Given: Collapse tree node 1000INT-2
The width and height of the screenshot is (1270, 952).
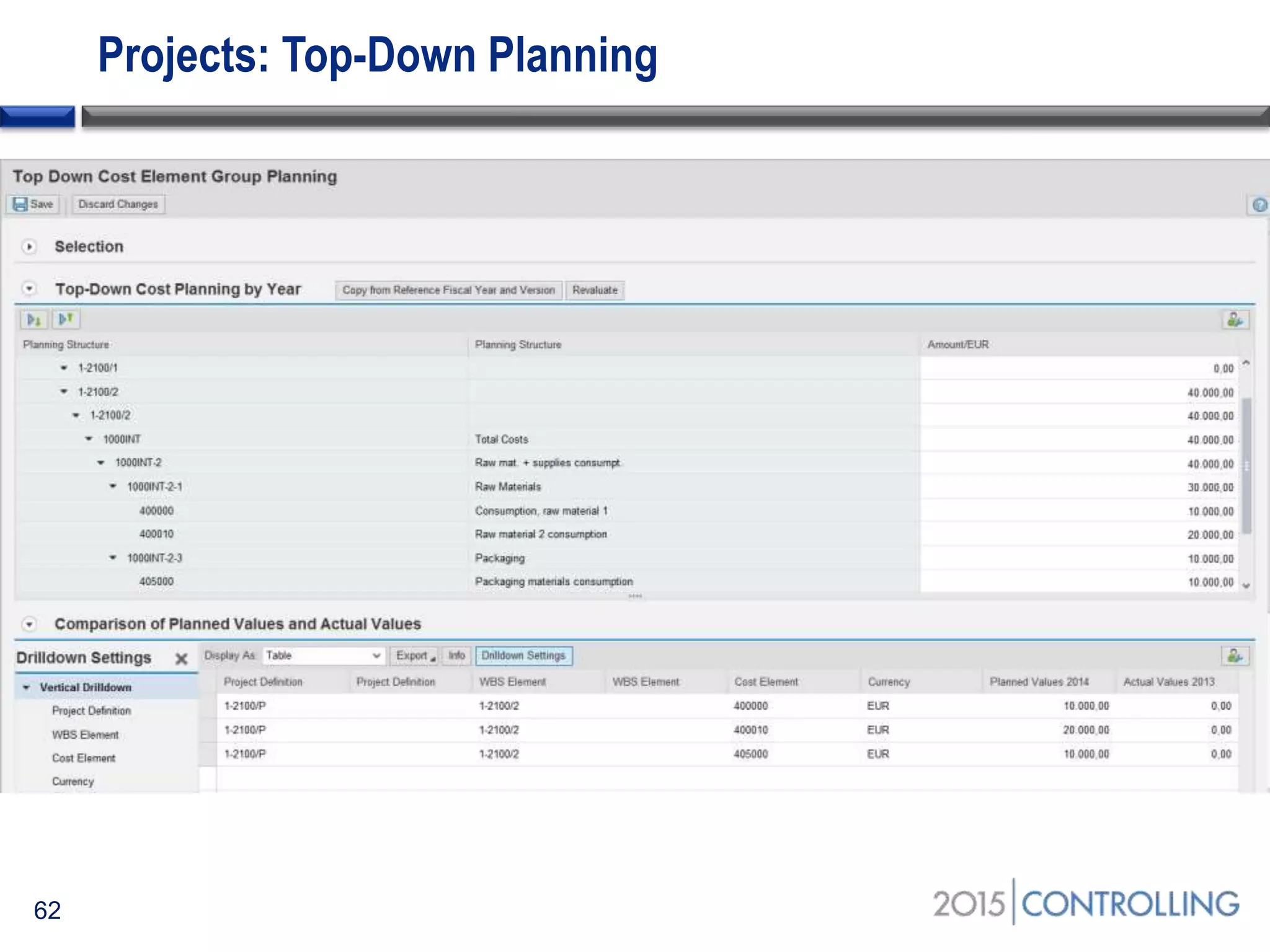Looking at the screenshot, I should tap(100, 462).
